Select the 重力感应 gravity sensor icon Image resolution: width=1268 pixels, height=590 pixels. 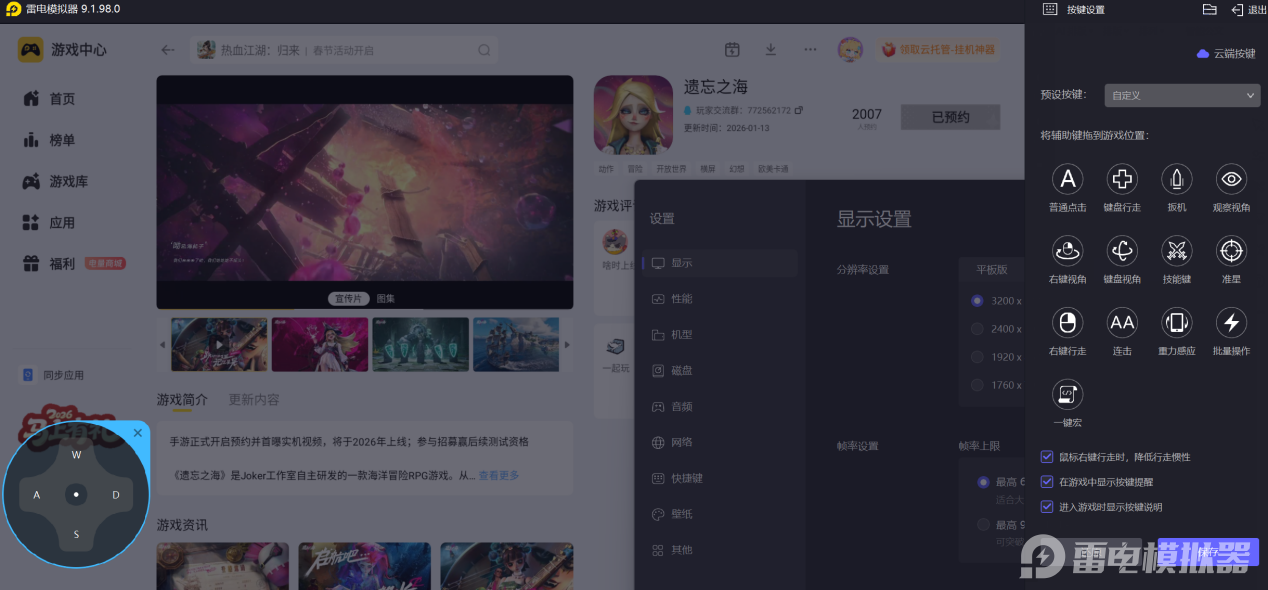[x=1176, y=322]
